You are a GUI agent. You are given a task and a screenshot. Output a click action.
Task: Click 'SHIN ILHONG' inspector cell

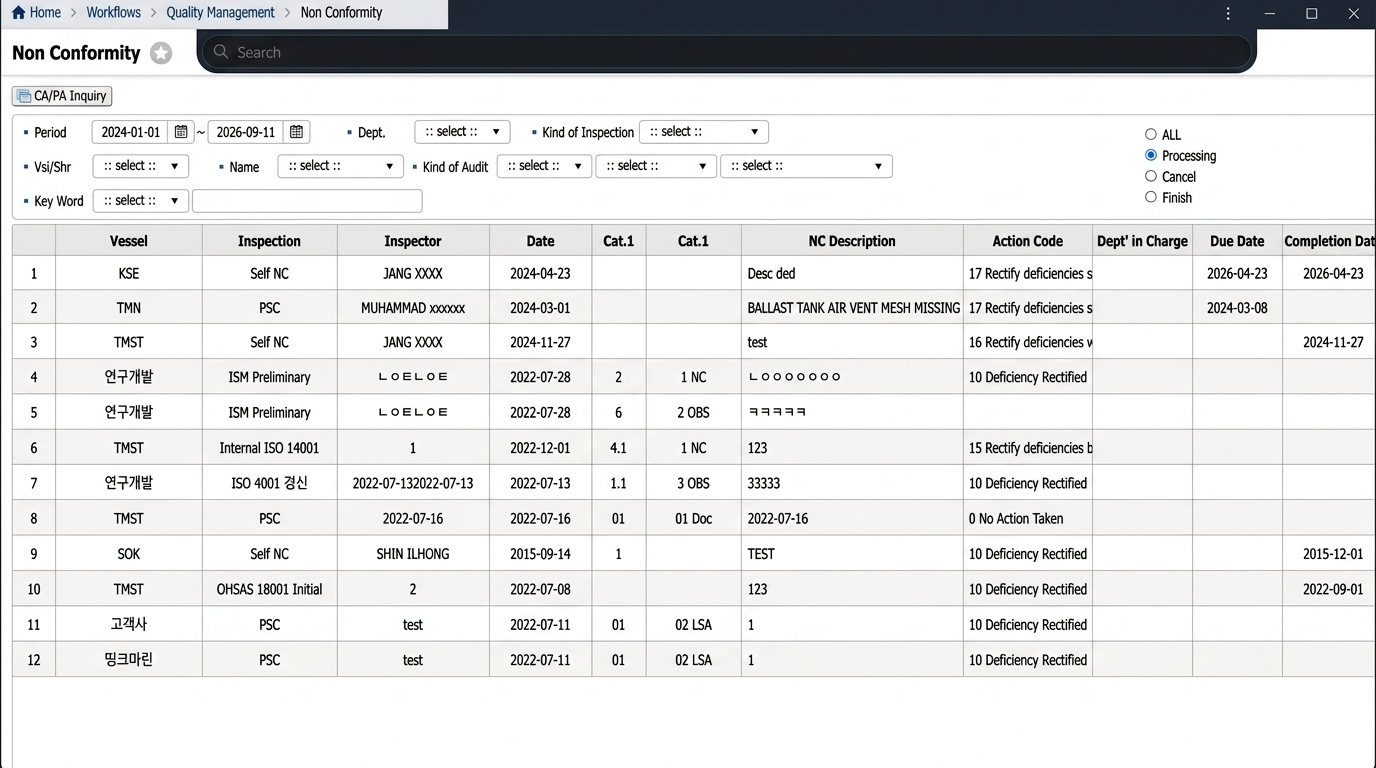[x=413, y=554]
